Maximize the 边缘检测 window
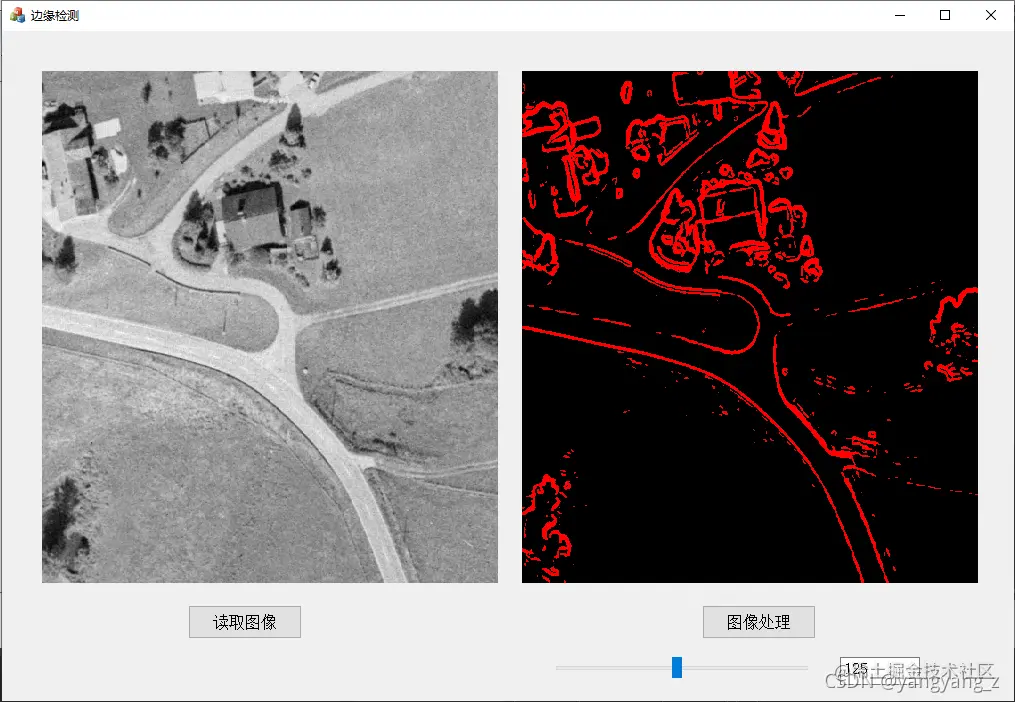 (944, 15)
